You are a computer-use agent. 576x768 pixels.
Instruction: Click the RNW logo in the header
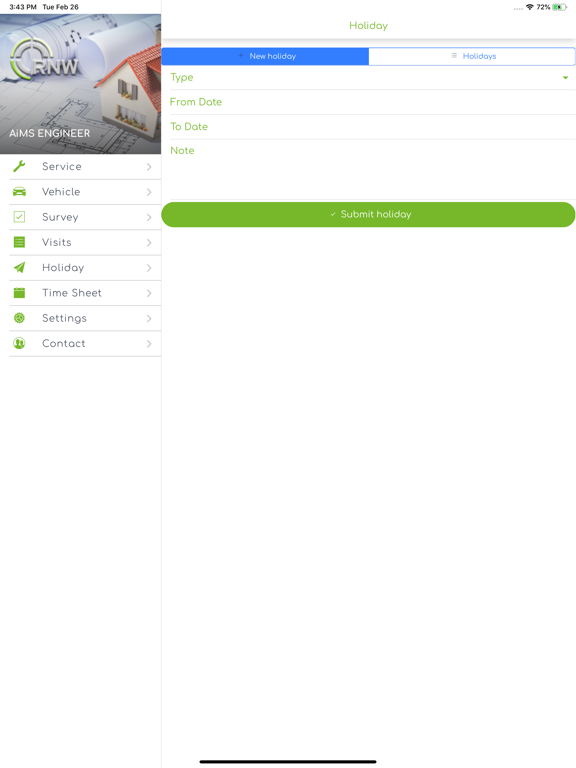(44, 61)
